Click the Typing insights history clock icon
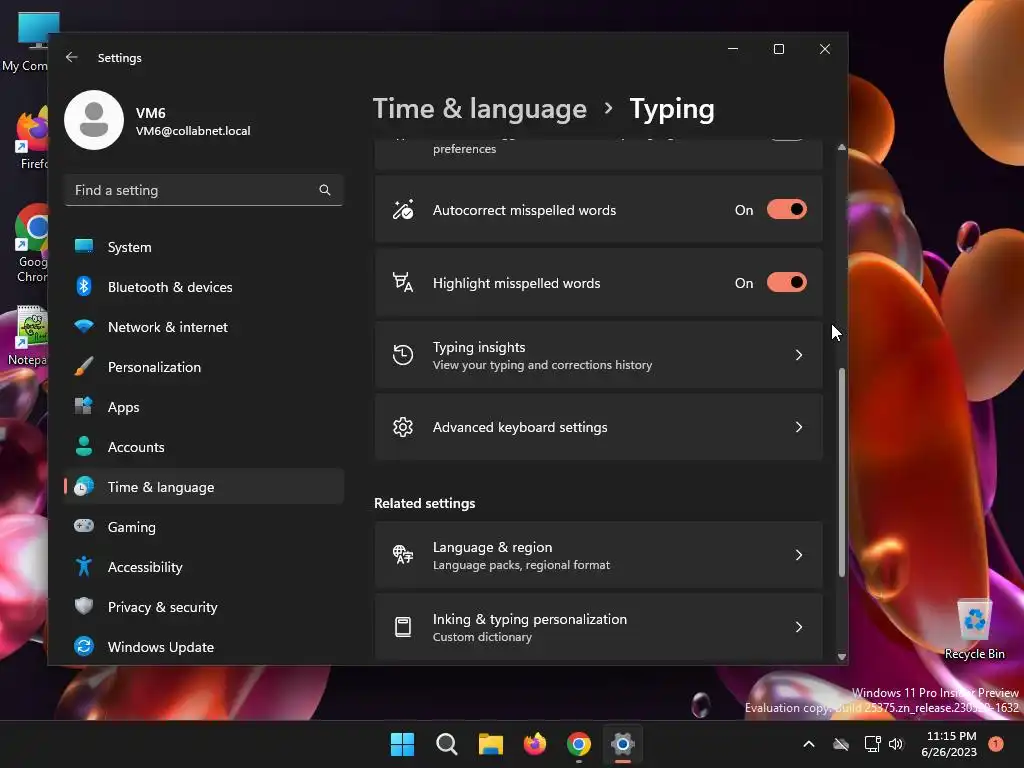 click(x=403, y=355)
